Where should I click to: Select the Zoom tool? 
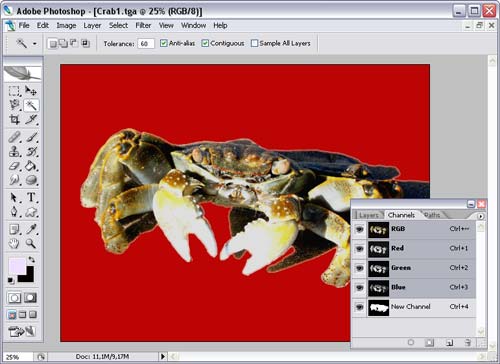[x=31, y=244]
